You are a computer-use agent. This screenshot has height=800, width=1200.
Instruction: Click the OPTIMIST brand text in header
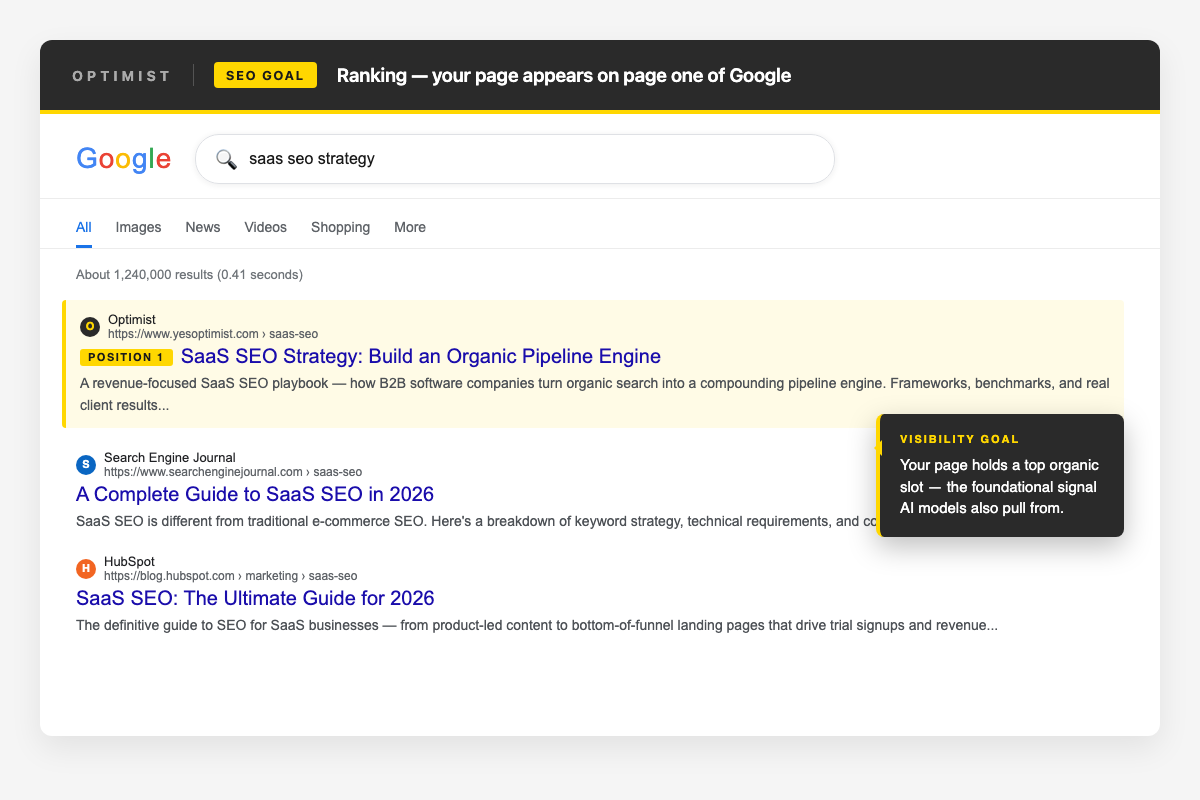coord(122,76)
